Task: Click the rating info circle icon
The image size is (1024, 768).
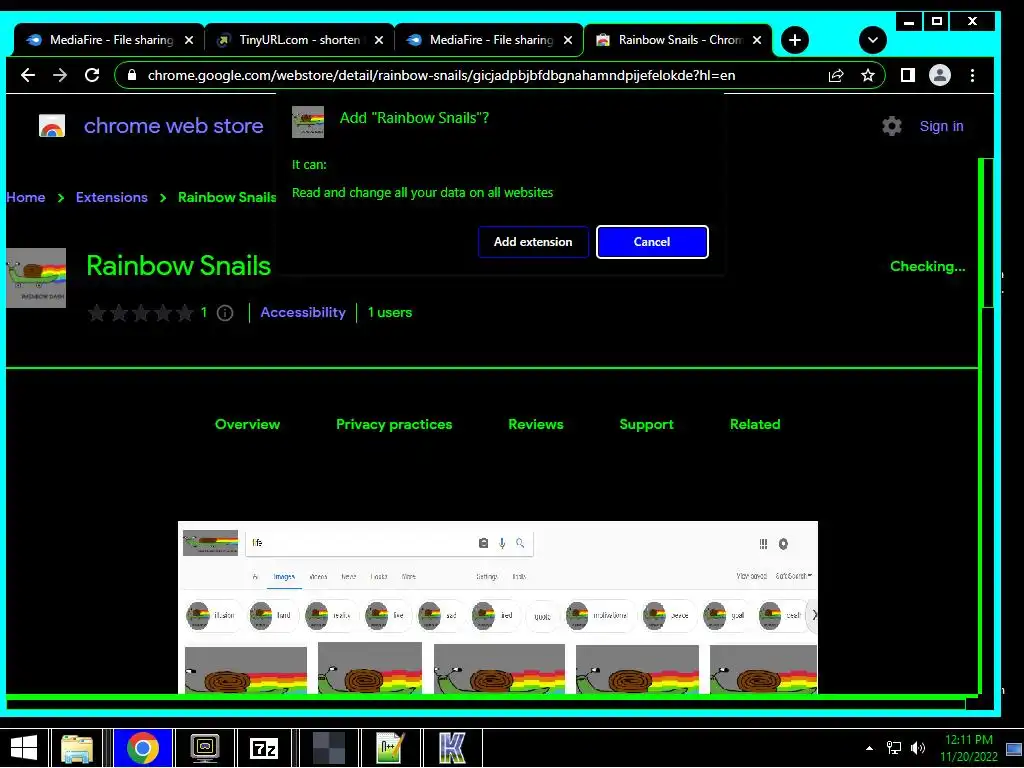Action: (x=225, y=313)
